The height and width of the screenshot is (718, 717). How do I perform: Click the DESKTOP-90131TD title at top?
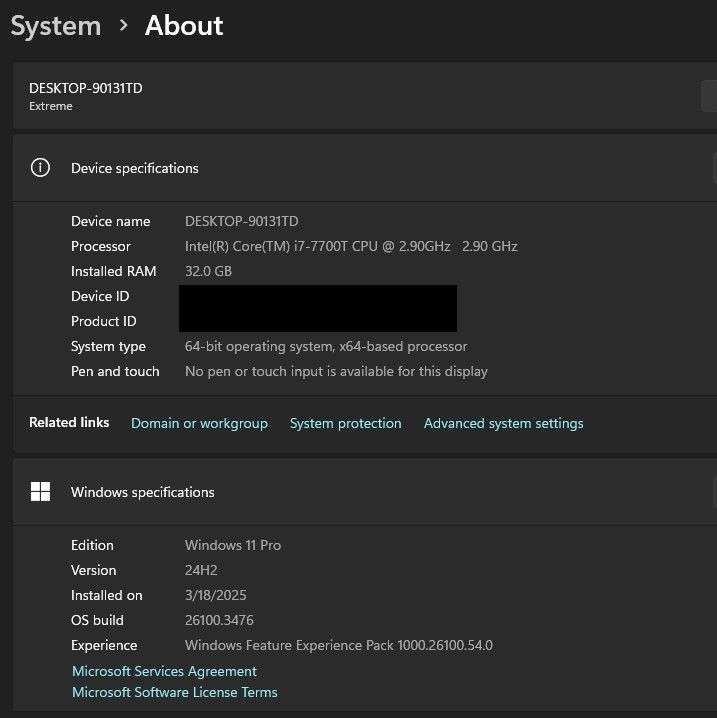(86, 88)
